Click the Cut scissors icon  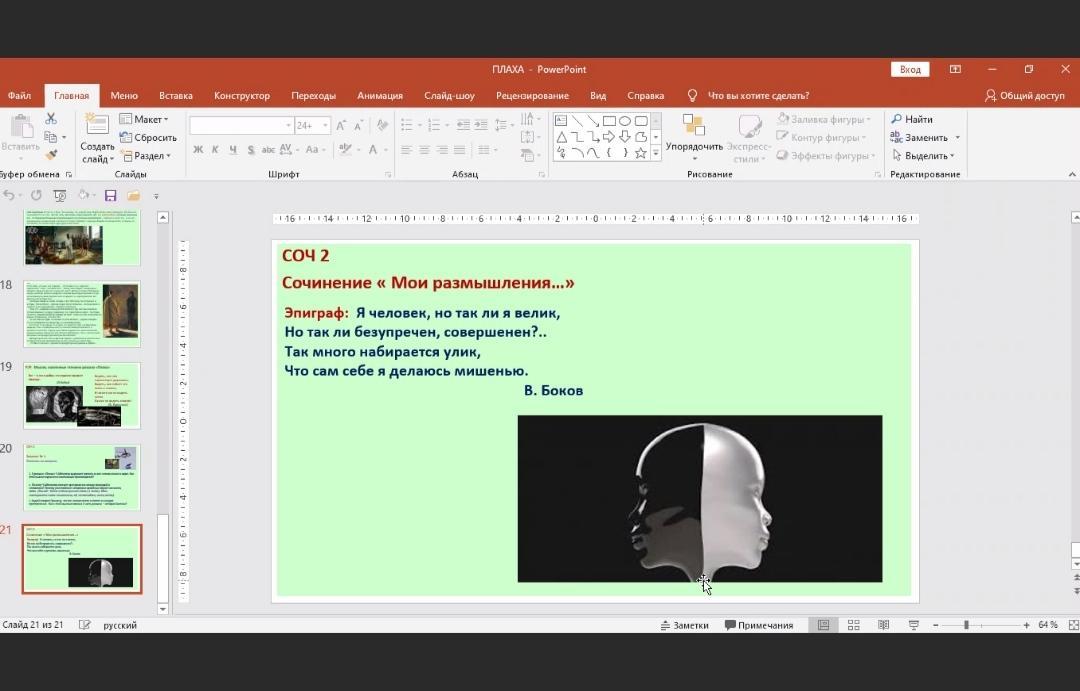51,119
